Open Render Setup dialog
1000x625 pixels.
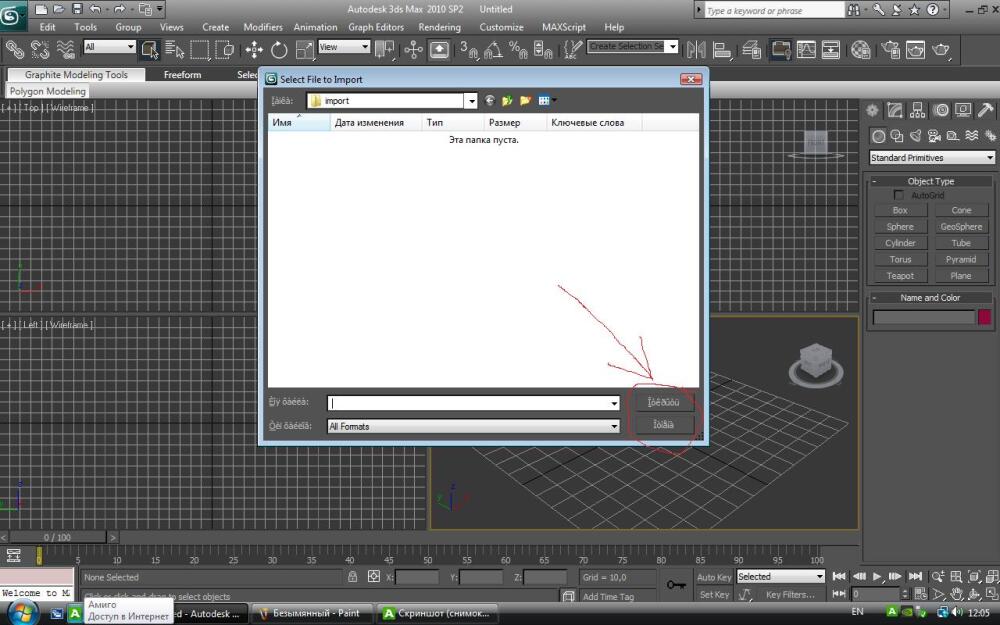890,49
